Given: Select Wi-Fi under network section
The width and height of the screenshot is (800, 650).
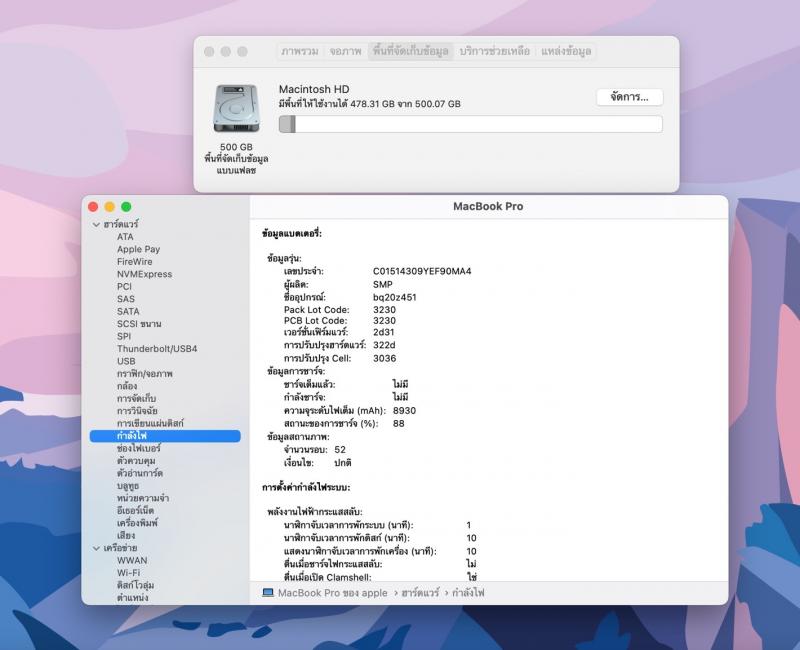Looking at the screenshot, I should [x=128, y=573].
